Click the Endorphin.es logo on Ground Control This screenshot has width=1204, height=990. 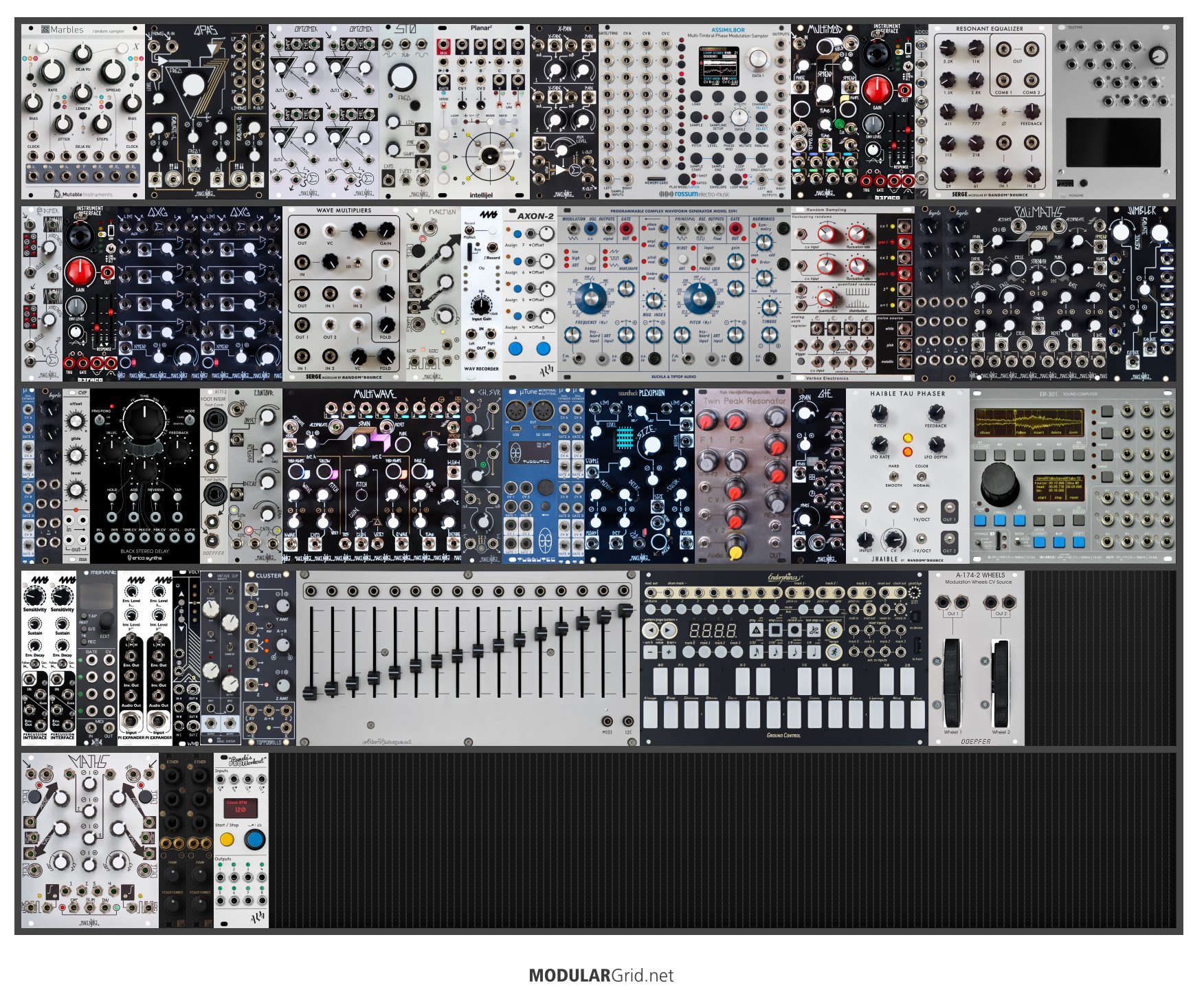point(786,578)
